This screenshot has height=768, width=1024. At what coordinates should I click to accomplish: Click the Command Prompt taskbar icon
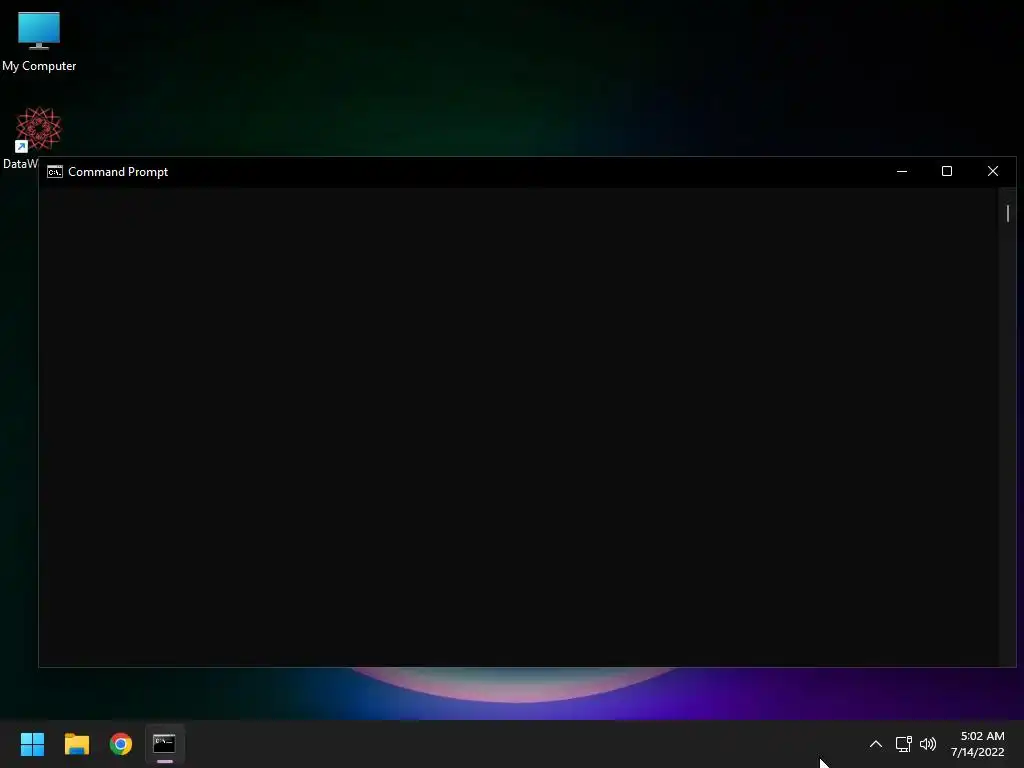(165, 744)
